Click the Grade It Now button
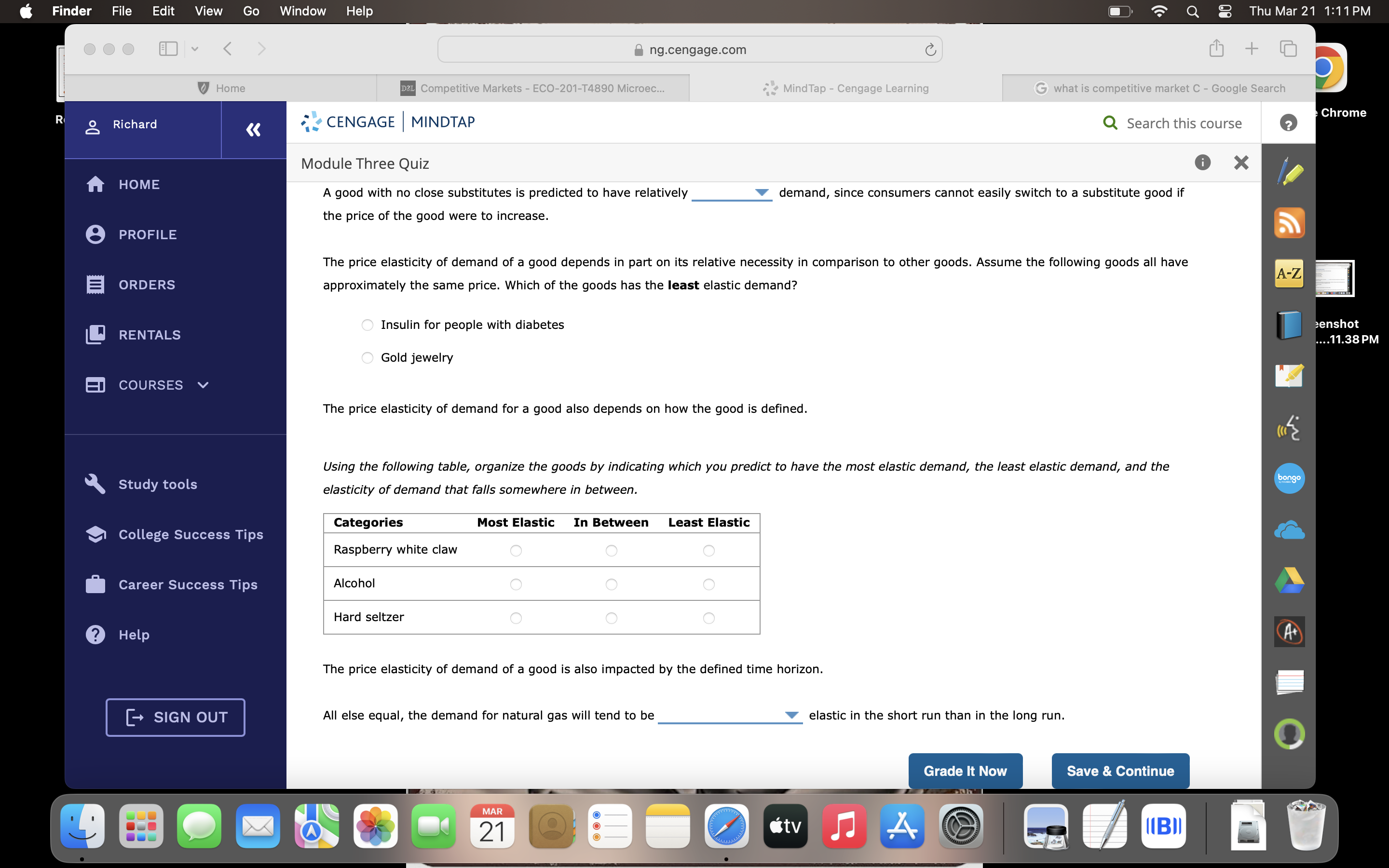 pos(965,771)
